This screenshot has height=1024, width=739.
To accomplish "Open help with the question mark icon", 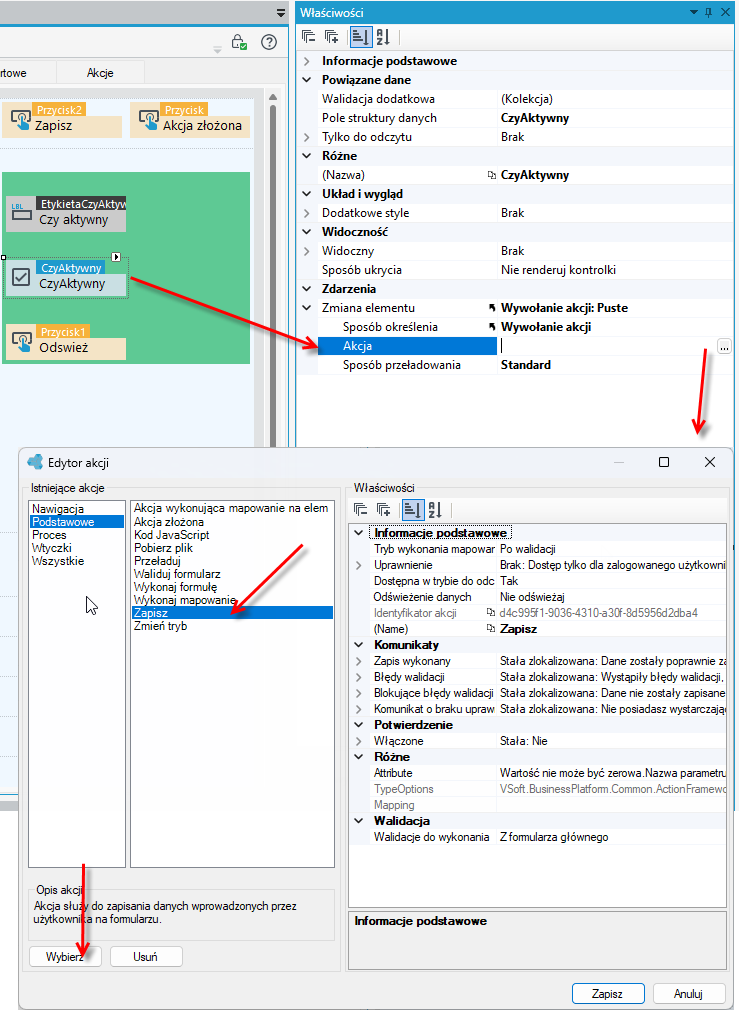I will [269, 42].
